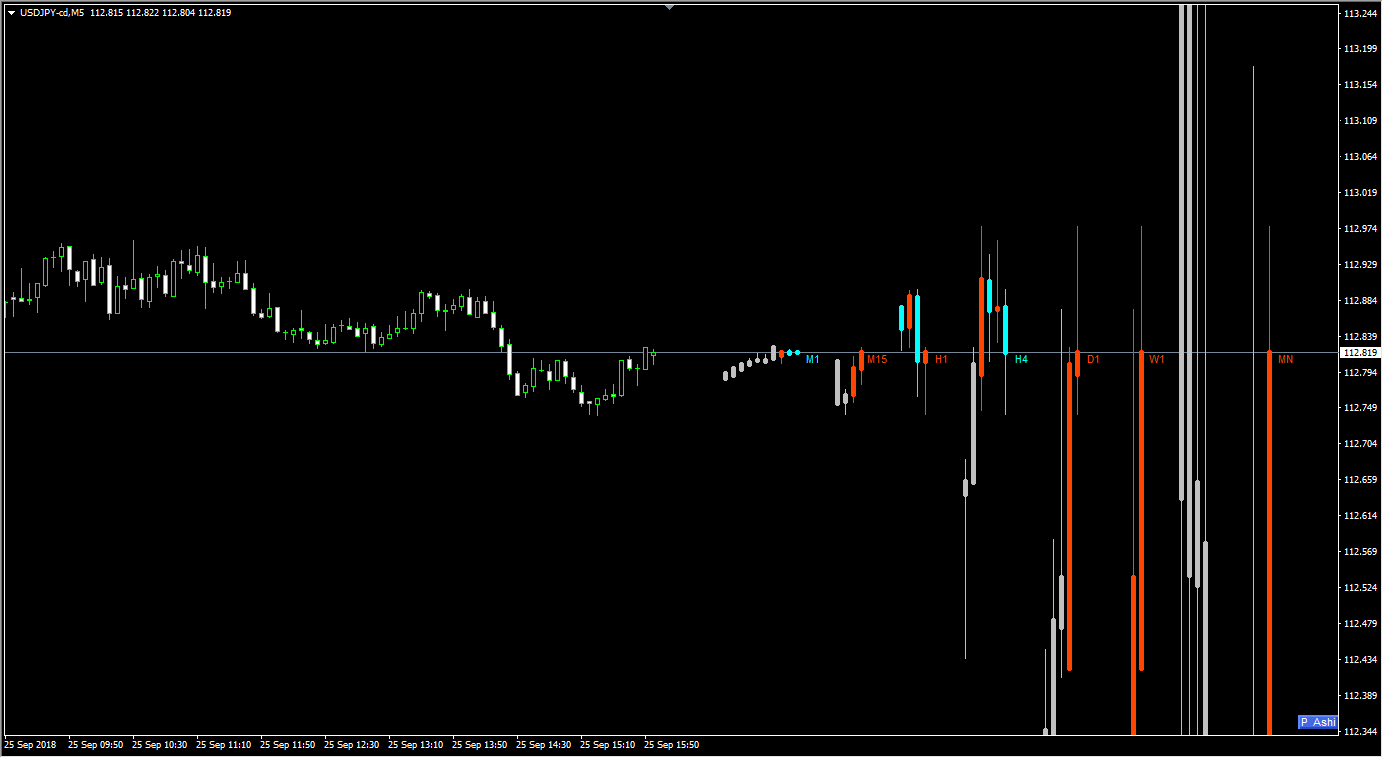This screenshot has width=1383, height=758.
Task: Click the 25 Sep 12:30 time axis label
Action: pyautogui.click(x=352, y=745)
